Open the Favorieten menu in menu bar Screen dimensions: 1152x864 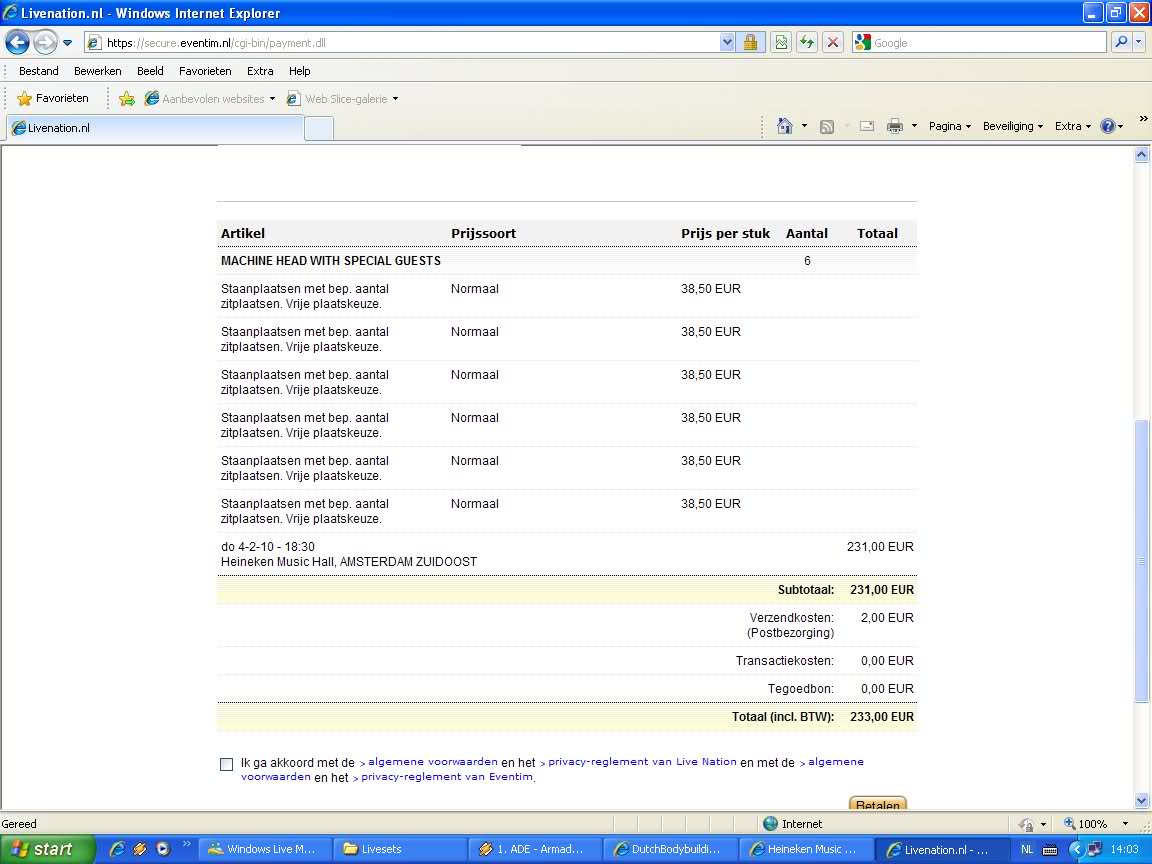(x=205, y=71)
